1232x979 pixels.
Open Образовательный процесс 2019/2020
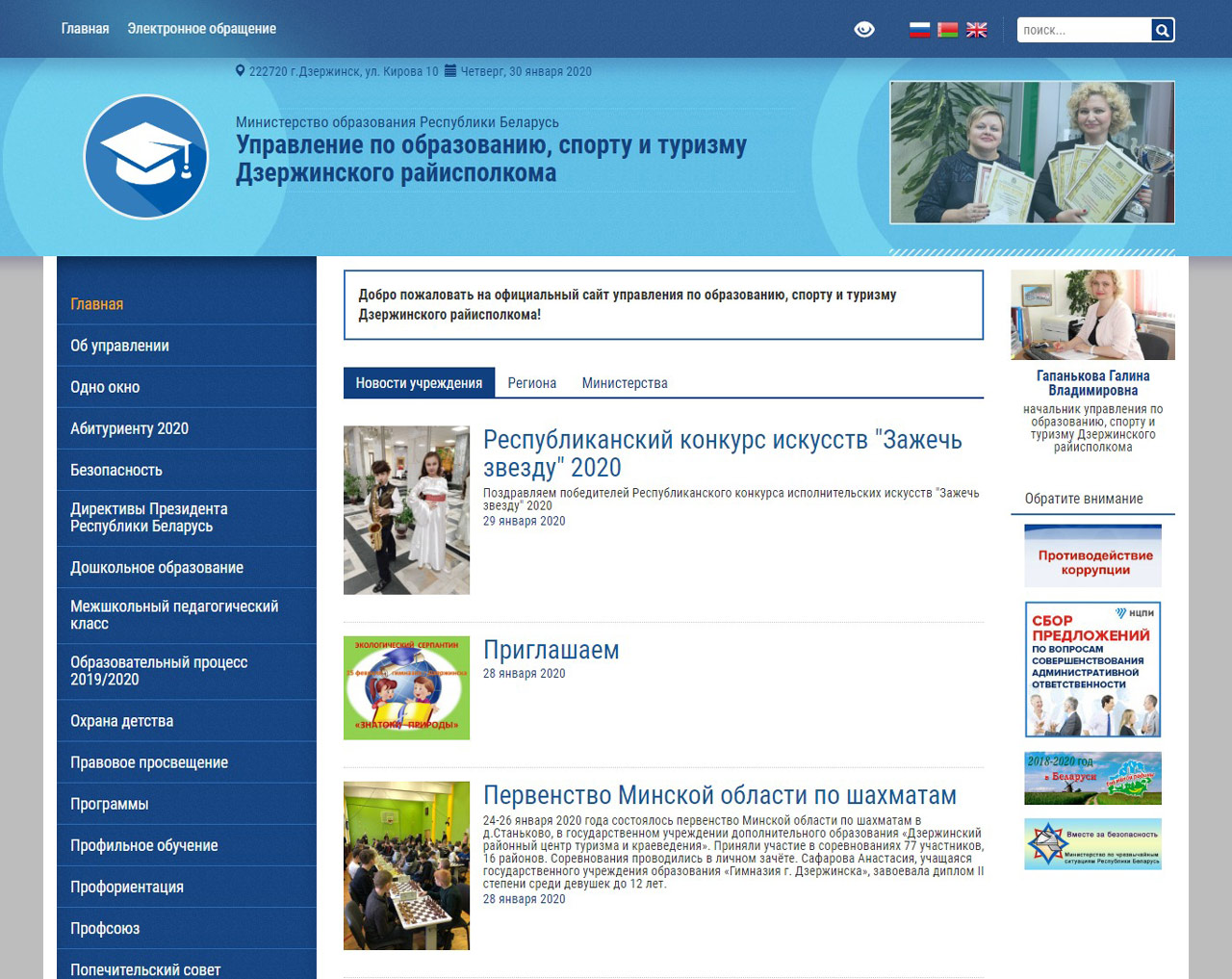tap(187, 671)
